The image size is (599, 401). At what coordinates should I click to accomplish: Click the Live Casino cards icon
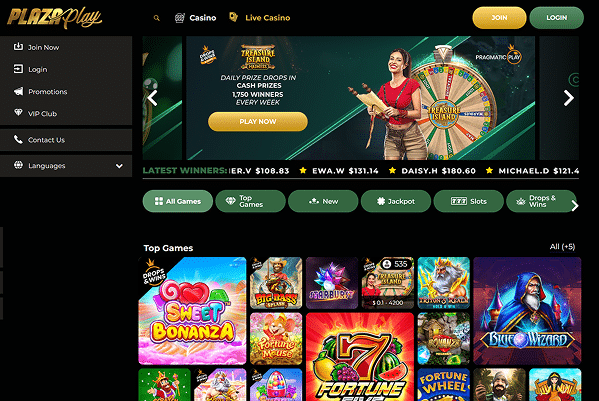pos(233,17)
